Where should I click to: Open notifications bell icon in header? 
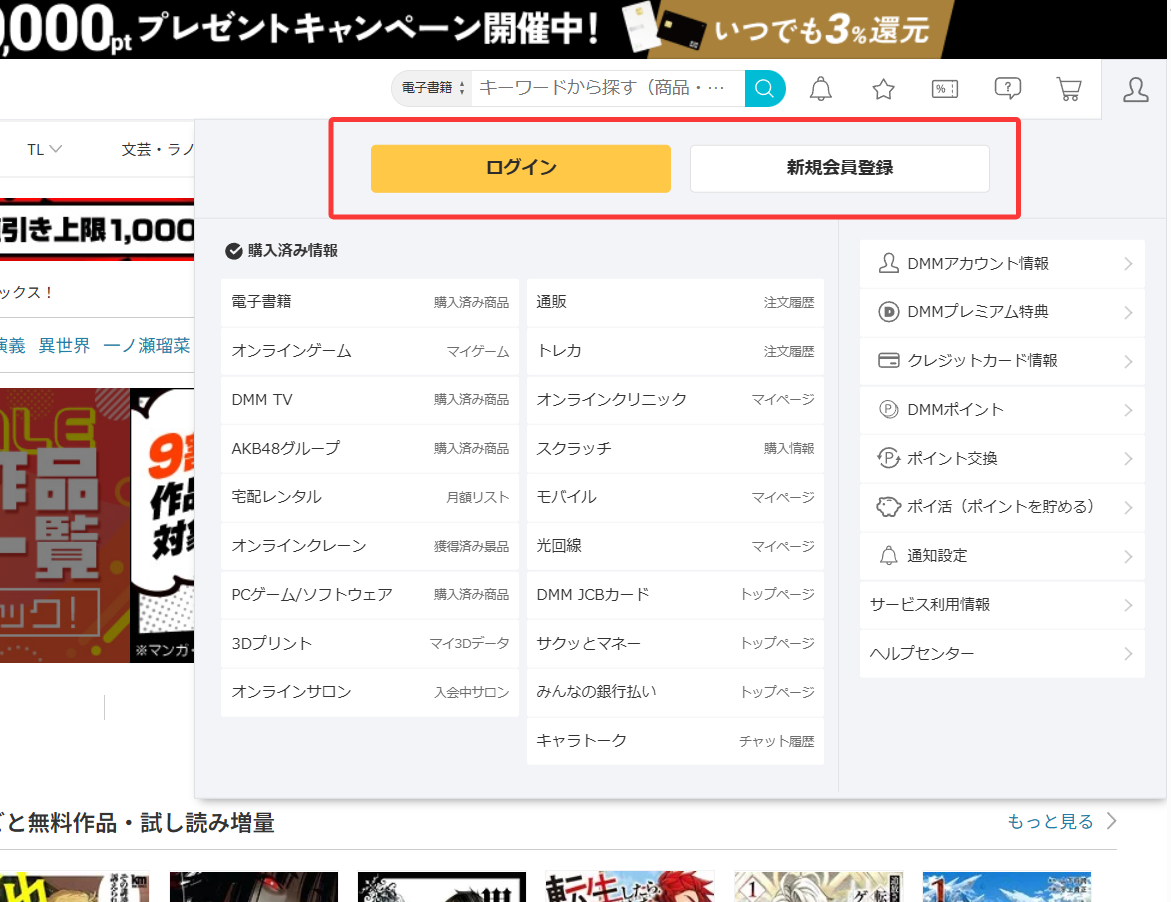[821, 89]
